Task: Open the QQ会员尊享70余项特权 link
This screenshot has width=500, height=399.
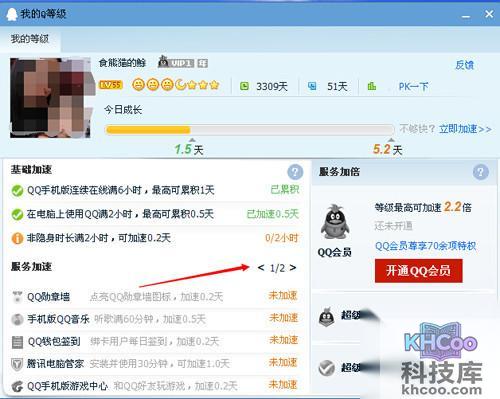Action: [425, 246]
